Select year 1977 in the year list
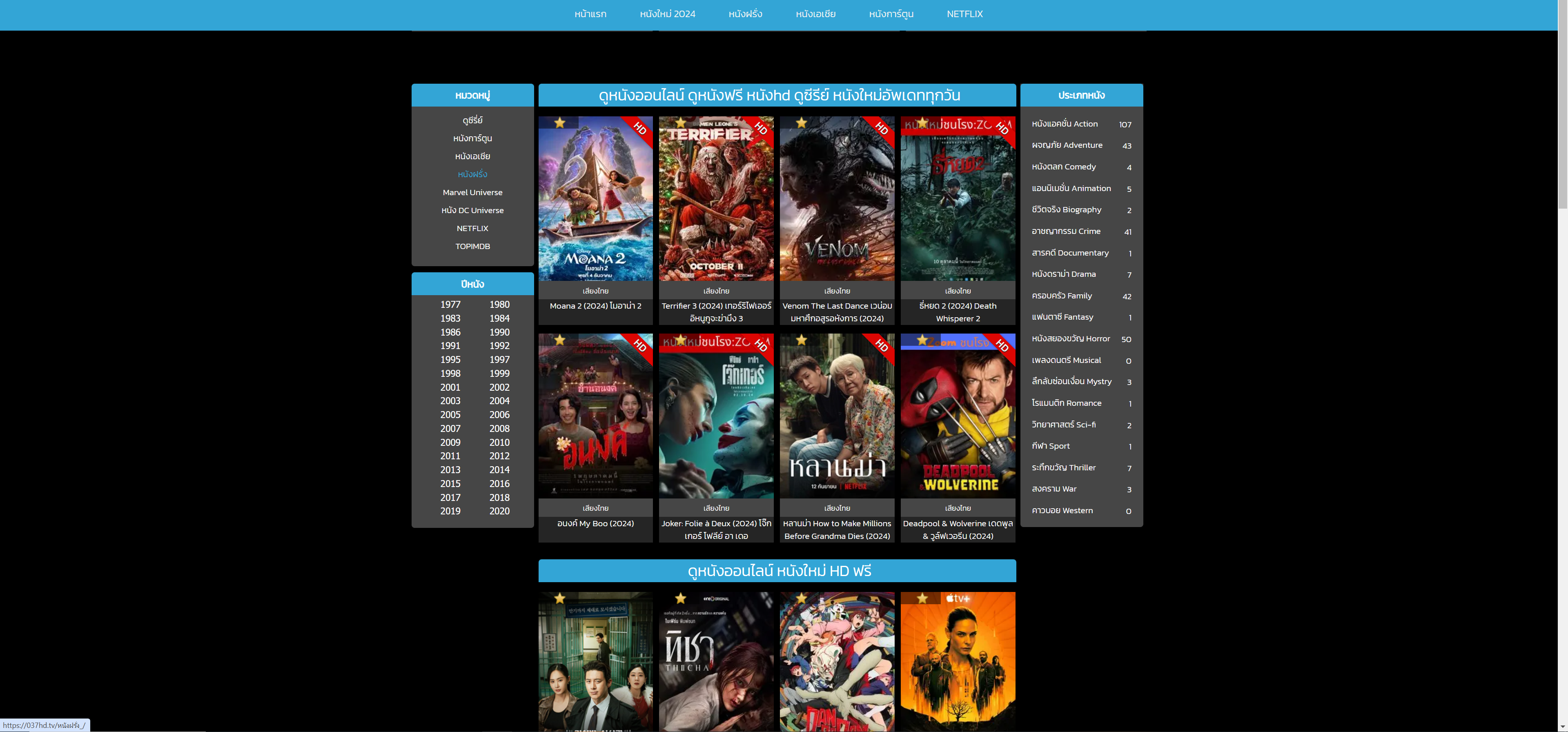Screen dimensions: 1568x732 (x=450, y=304)
